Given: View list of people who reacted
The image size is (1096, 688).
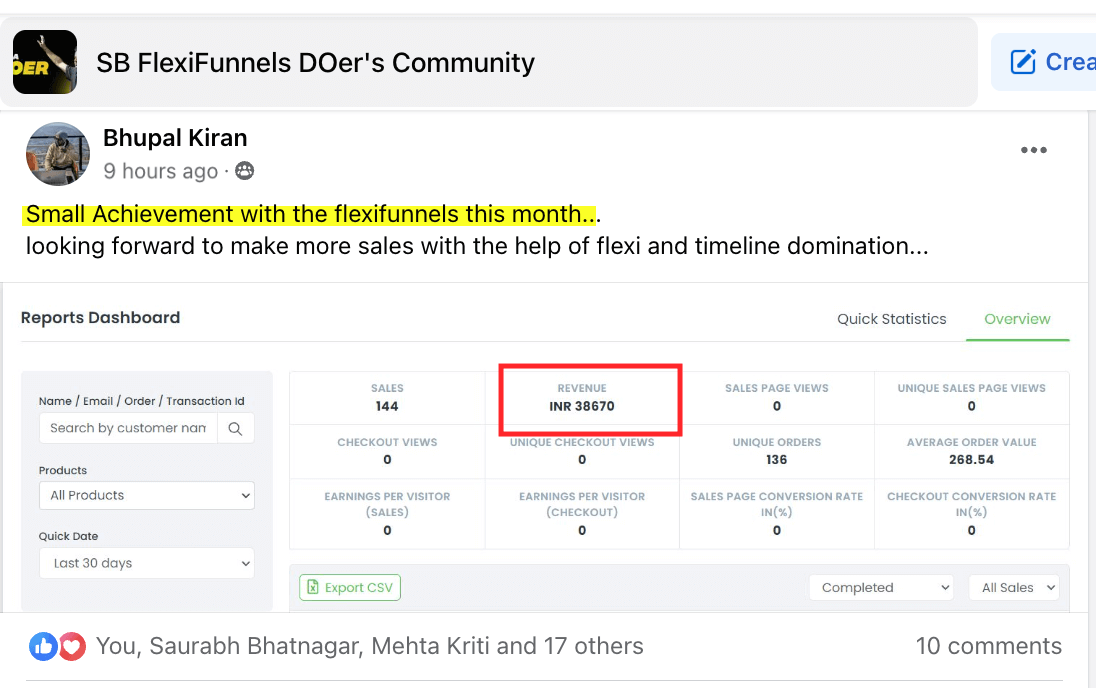Looking at the screenshot, I should pyautogui.click(x=369, y=646).
